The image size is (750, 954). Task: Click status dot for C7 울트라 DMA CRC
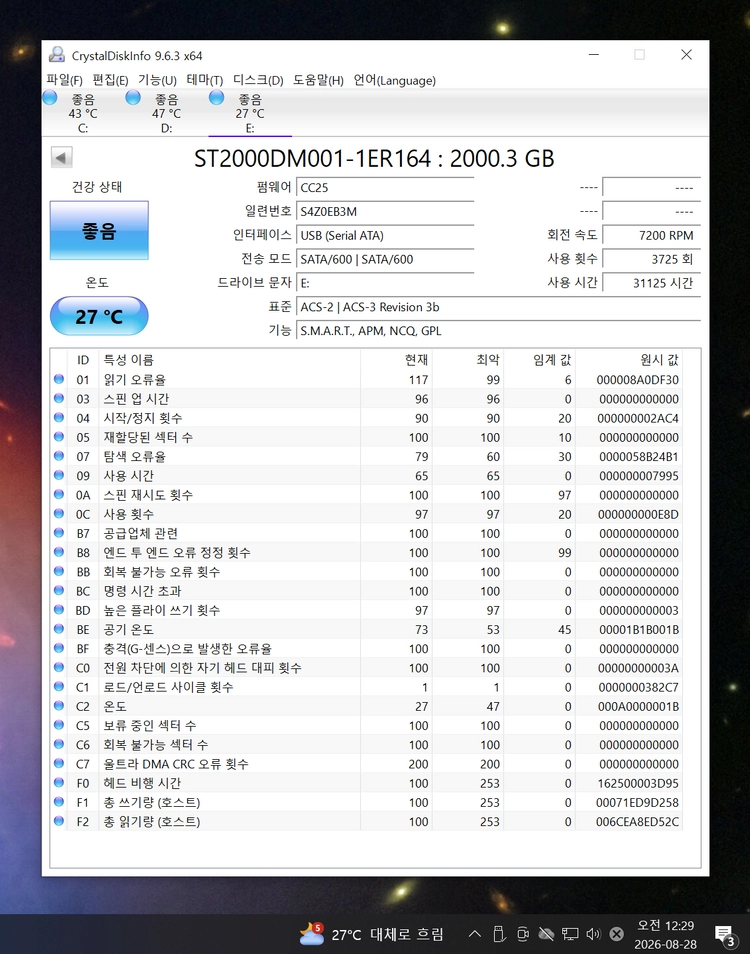pos(59,764)
